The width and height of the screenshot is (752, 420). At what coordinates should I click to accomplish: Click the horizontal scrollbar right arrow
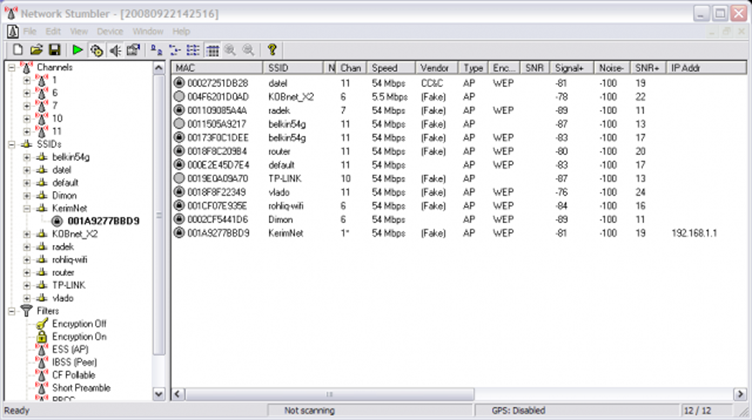(740, 394)
